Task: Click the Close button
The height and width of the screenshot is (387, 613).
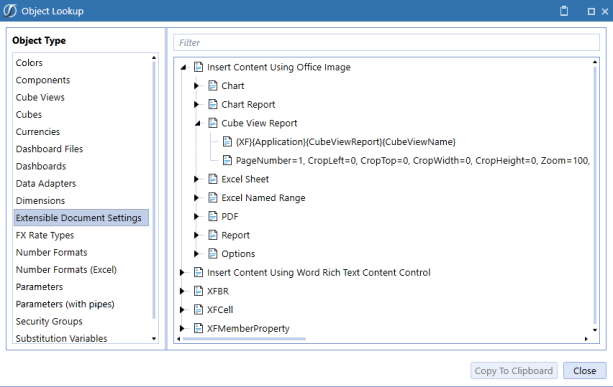Action: (584, 371)
